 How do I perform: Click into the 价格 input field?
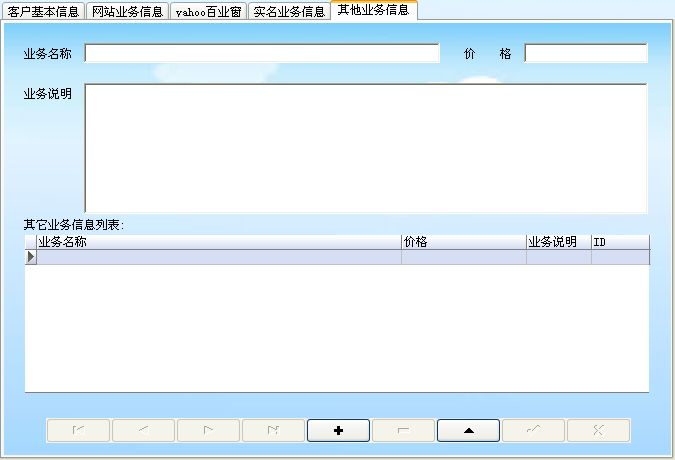586,53
